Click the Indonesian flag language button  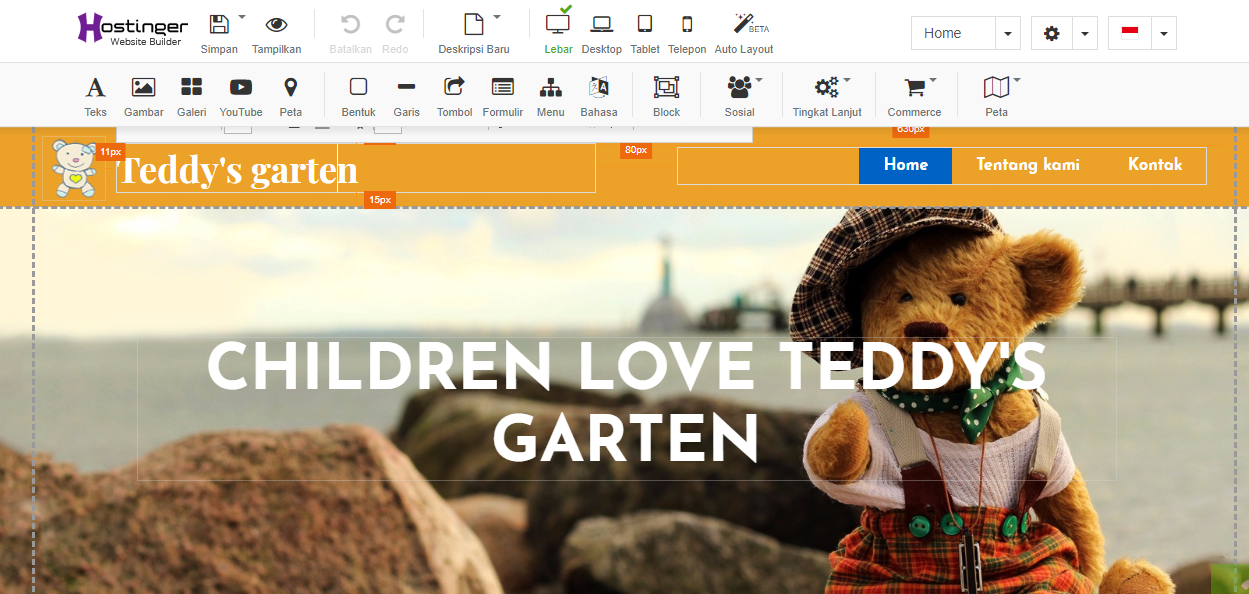pyautogui.click(x=1130, y=33)
